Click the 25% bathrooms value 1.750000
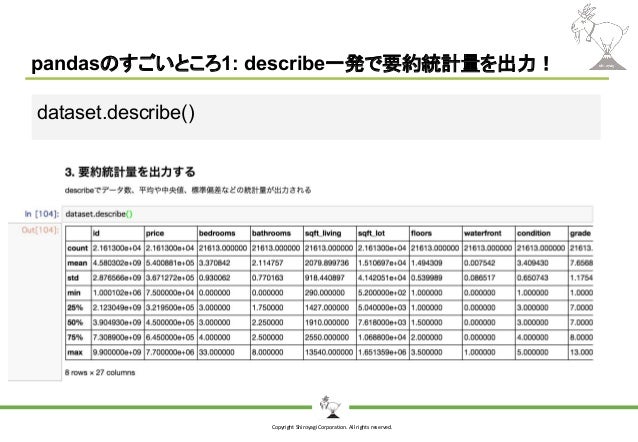This screenshot has height=442, width=638. click(x=267, y=308)
